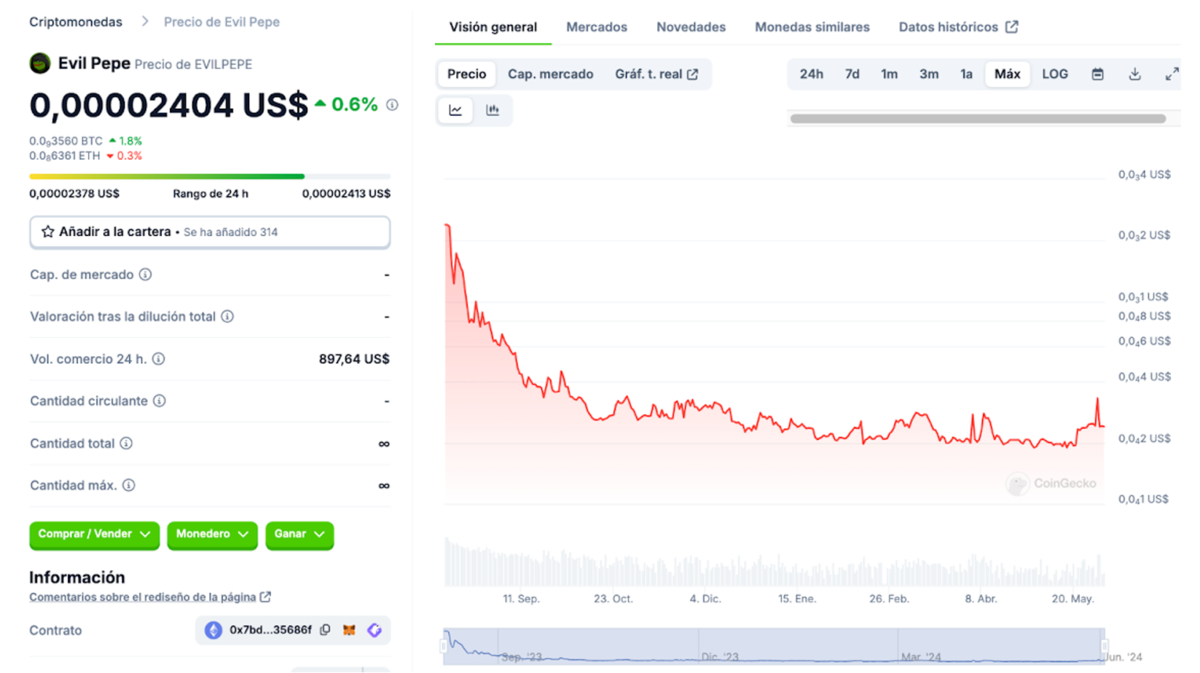This screenshot has width=1200, height=673.
Task: Download the chart data icon
Action: pos(1135,74)
